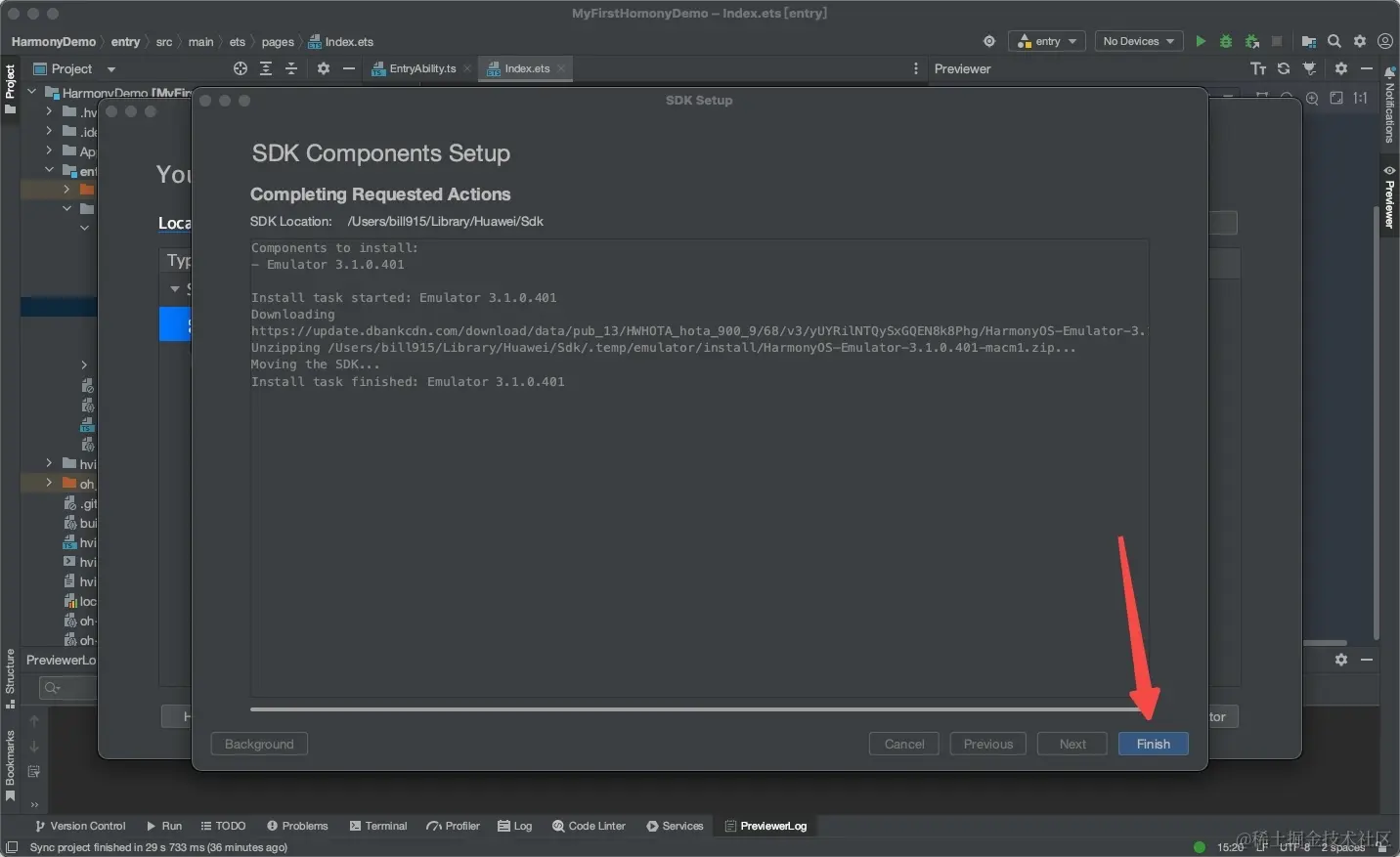Click the Sync project finished status message
The image size is (1400, 857).
(x=158, y=847)
